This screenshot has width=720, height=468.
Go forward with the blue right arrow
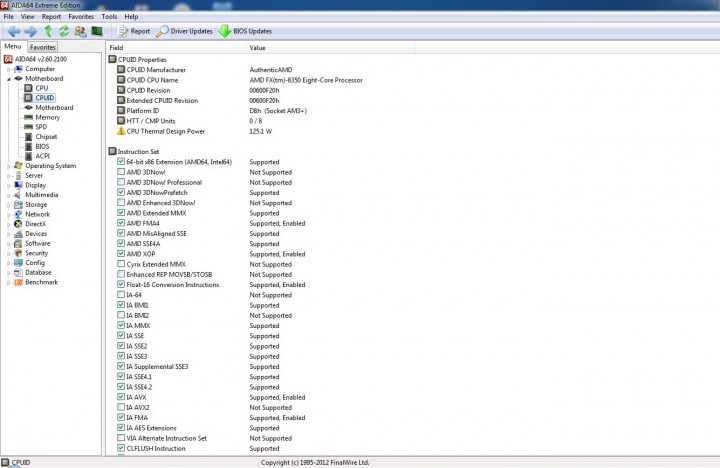(31, 31)
